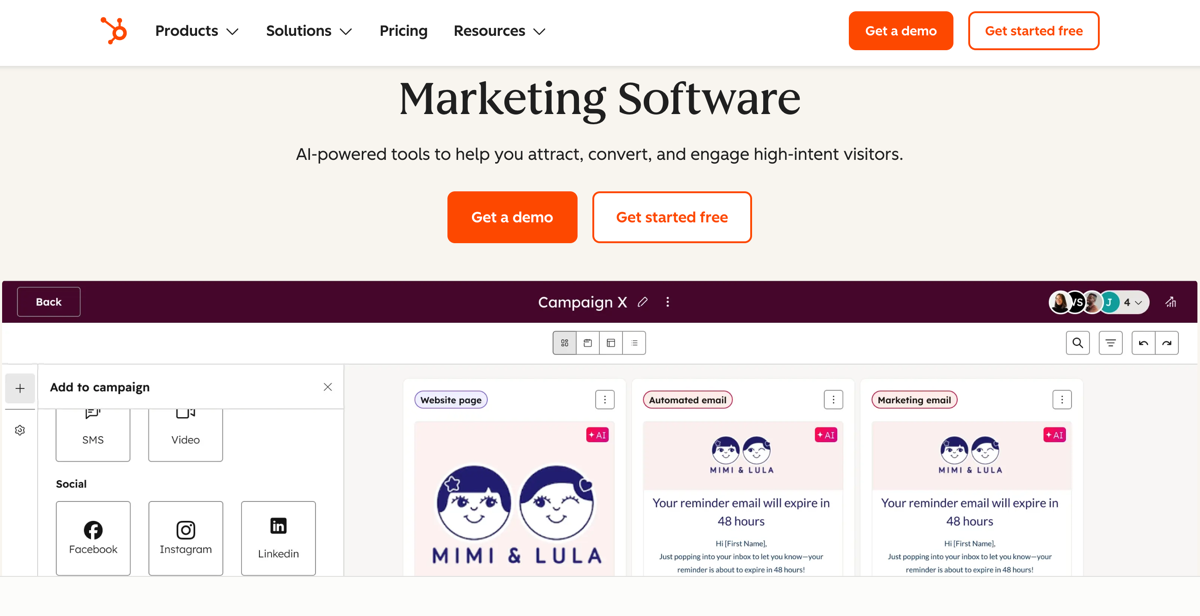Undo the last campaign change
The width and height of the screenshot is (1200, 616).
pyautogui.click(x=1143, y=342)
